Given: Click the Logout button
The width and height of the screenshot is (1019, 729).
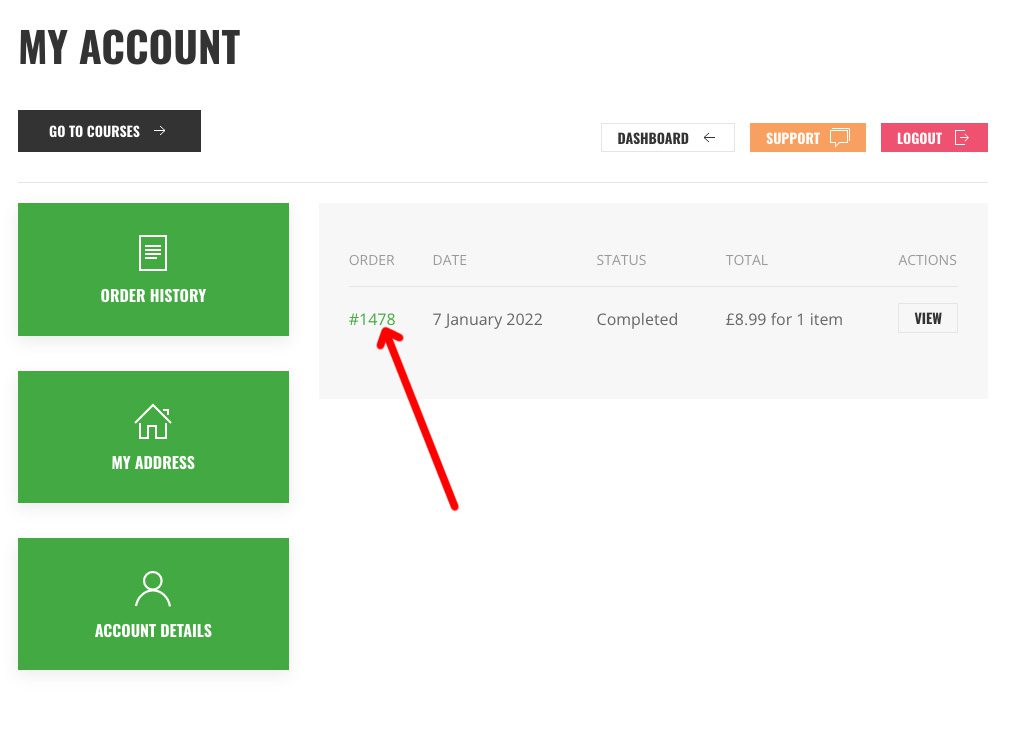Looking at the screenshot, I should coord(934,138).
